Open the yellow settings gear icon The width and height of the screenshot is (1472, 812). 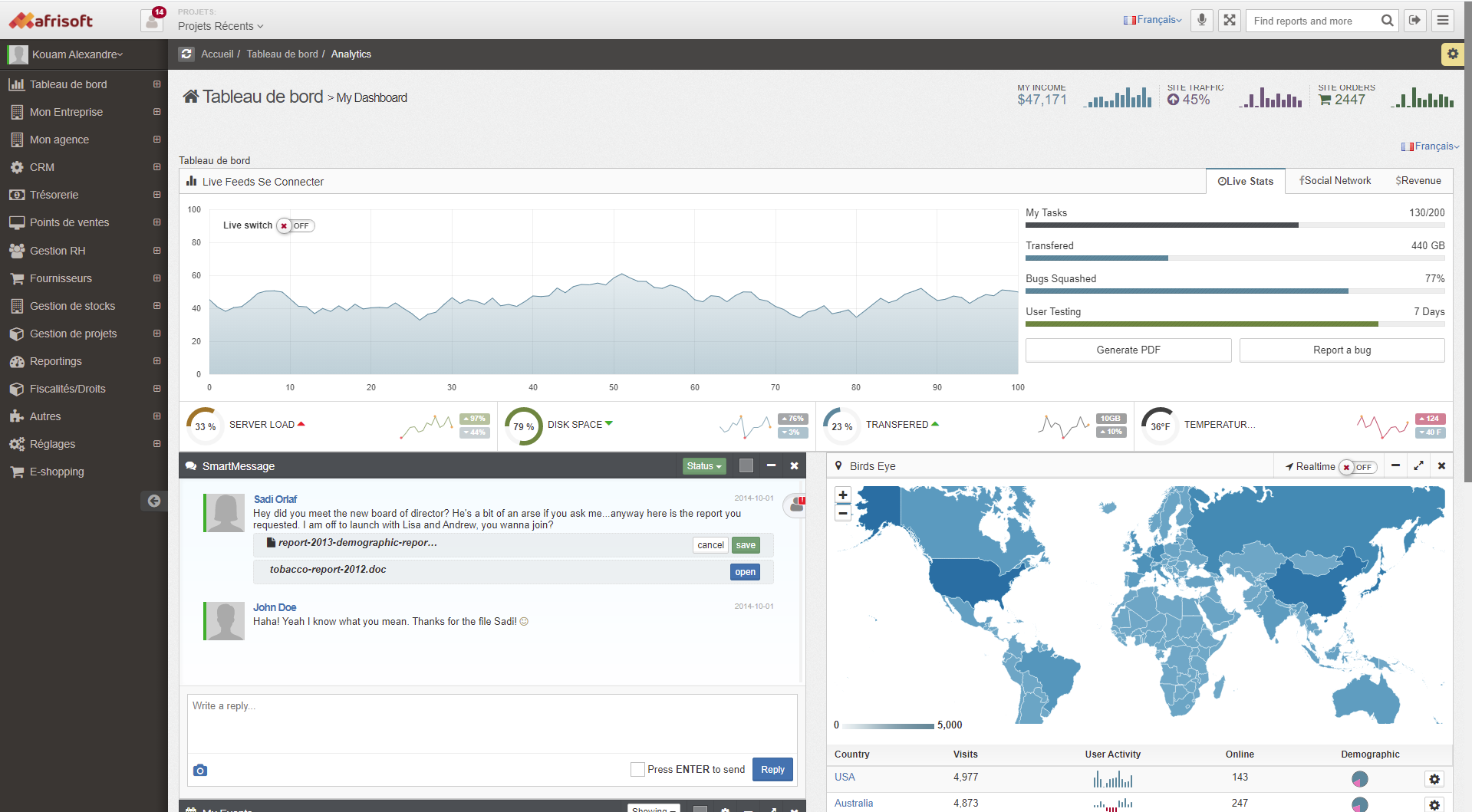click(x=1452, y=54)
